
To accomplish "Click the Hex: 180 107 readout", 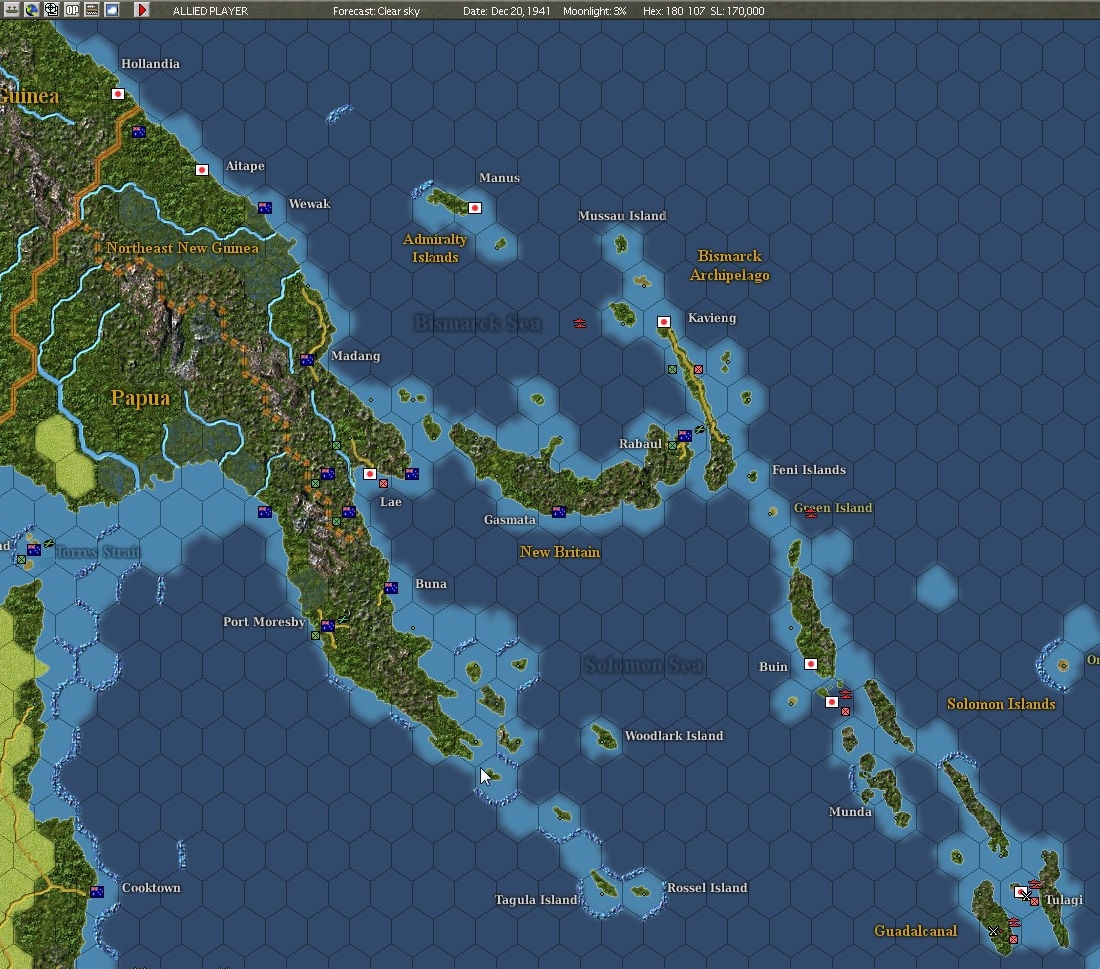I will pos(674,11).
